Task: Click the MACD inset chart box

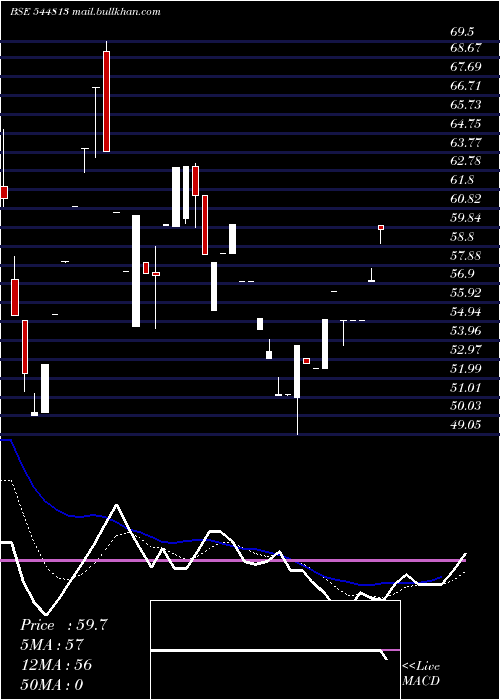Action: (x=275, y=650)
